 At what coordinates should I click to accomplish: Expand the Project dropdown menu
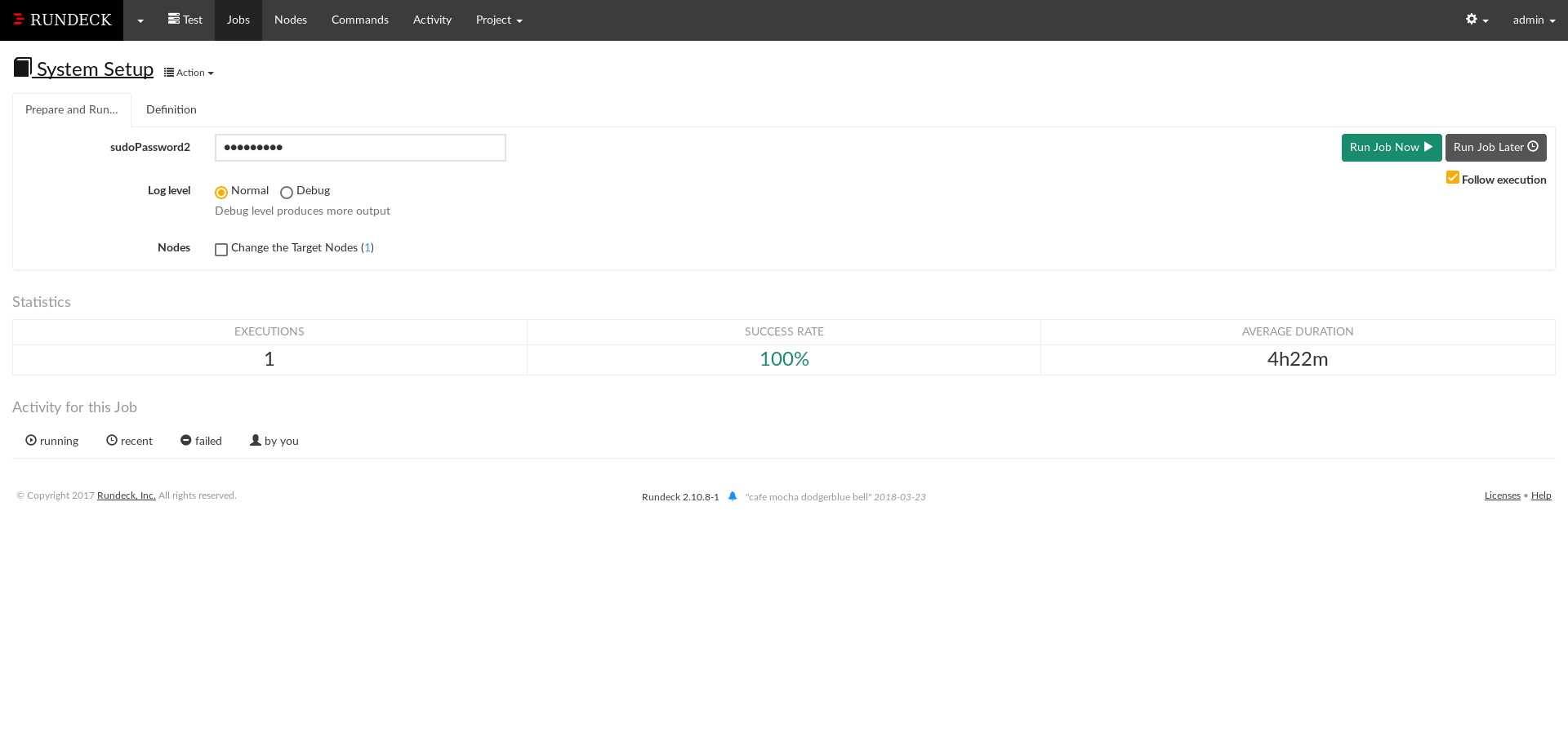click(x=499, y=20)
